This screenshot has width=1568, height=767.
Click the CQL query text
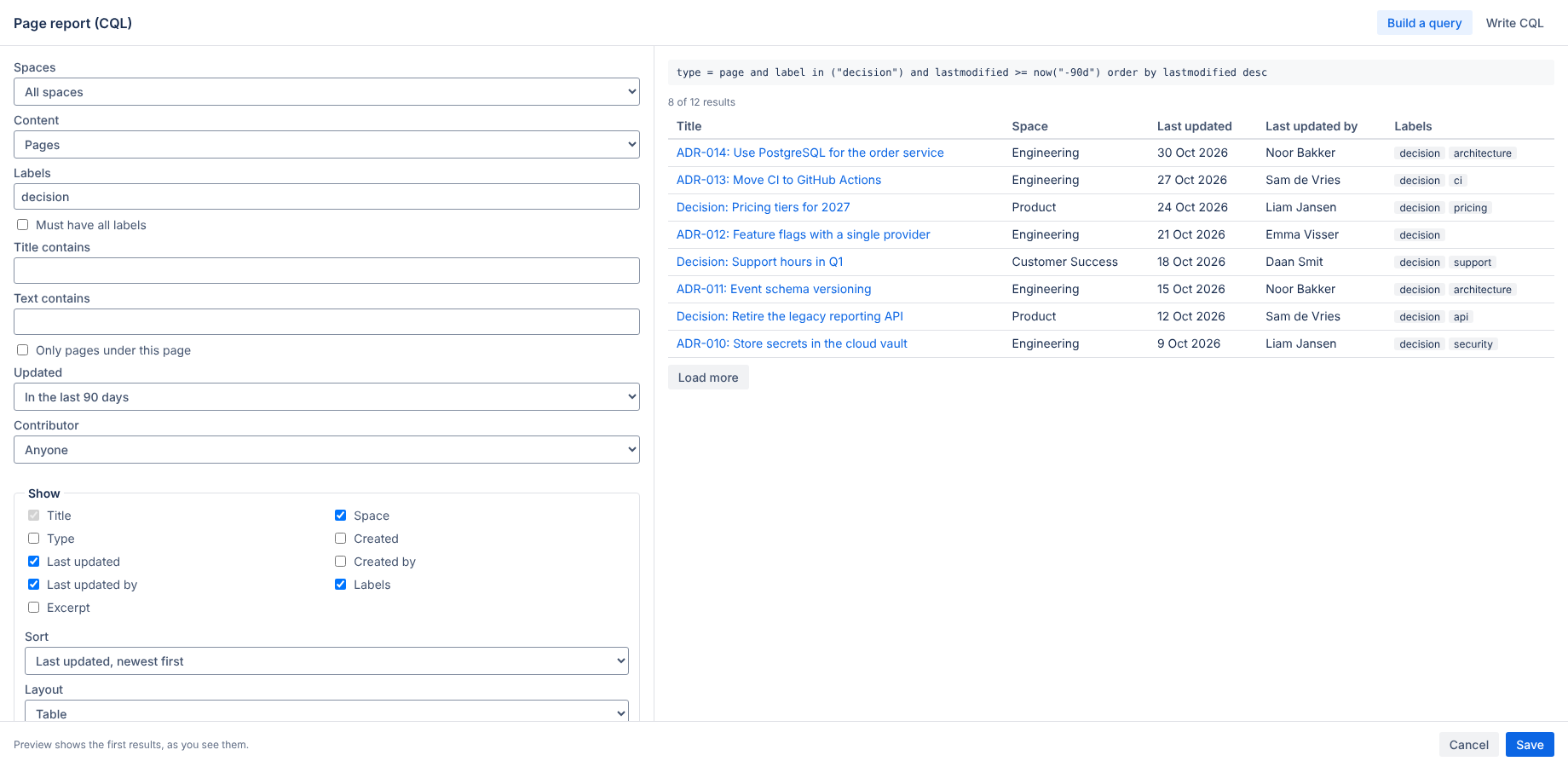971,72
